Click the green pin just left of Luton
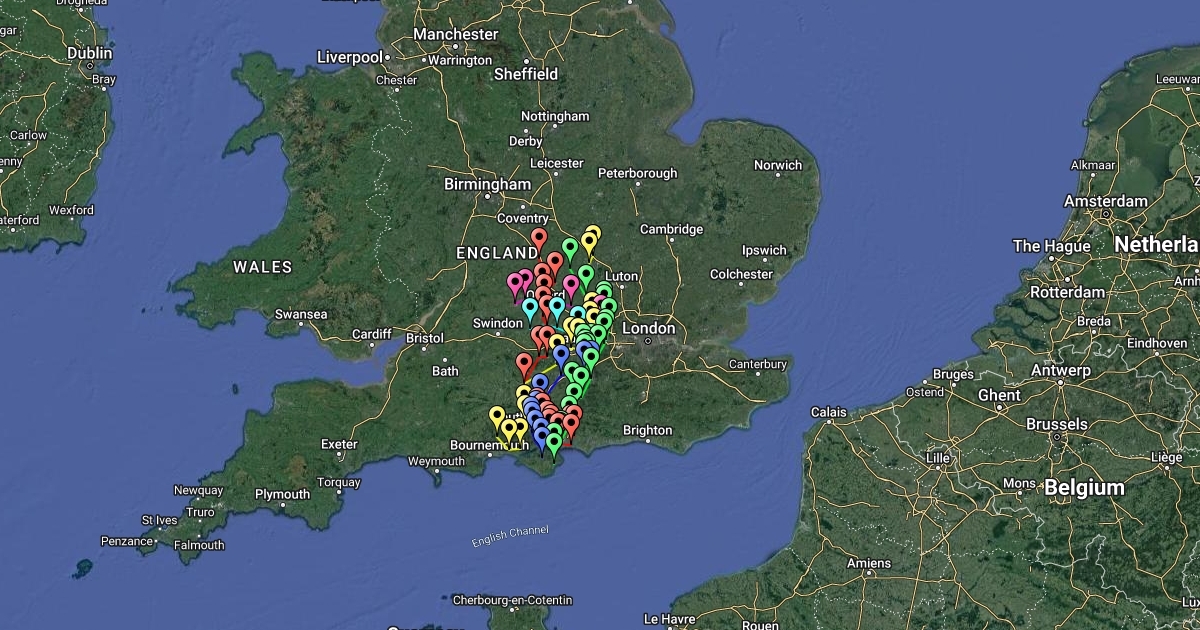The width and height of the screenshot is (1200, 630). click(x=586, y=275)
